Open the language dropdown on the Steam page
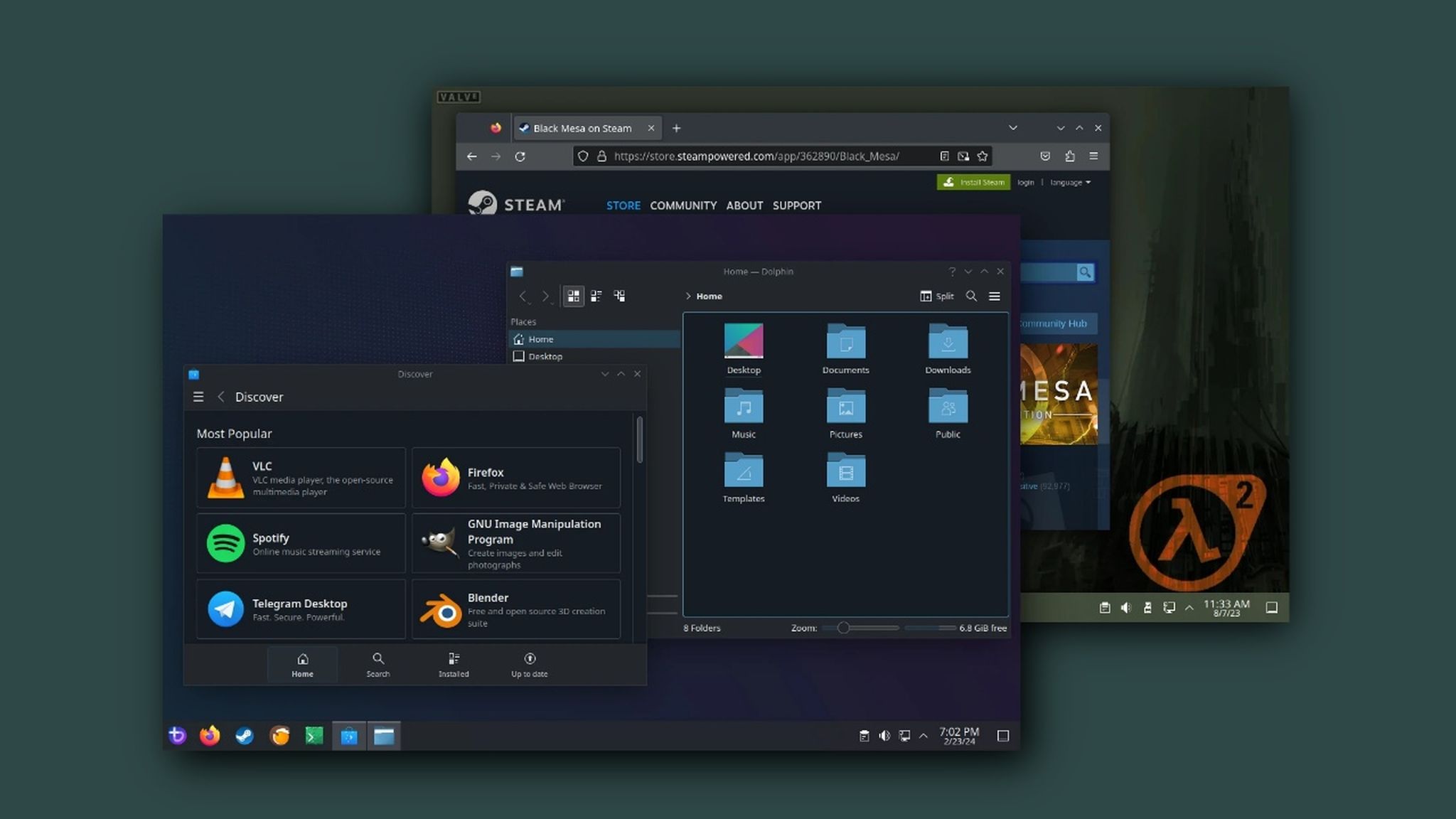Viewport: 1456px width, 819px height. (1069, 182)
